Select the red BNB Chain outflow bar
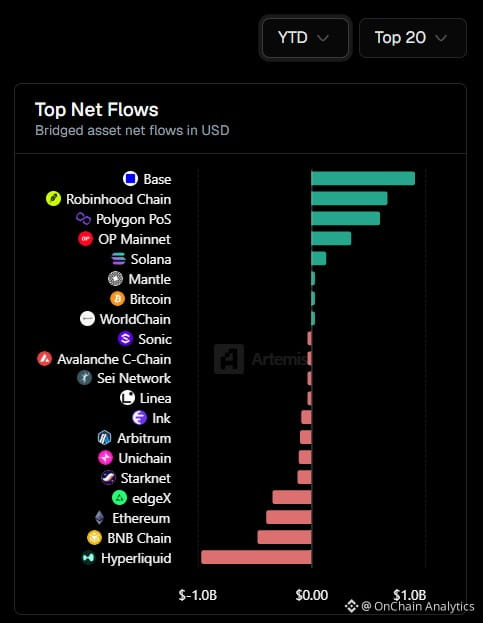The width and height of the screenshot is (483, 623). pyautogui.click(x=284, y=537)
